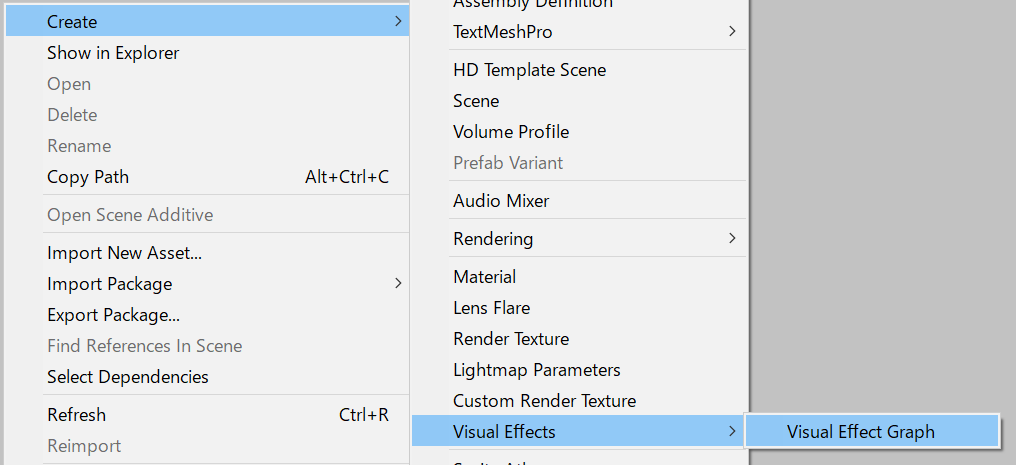
Task: Select Import New Asset option
Action: click(125, 253)
